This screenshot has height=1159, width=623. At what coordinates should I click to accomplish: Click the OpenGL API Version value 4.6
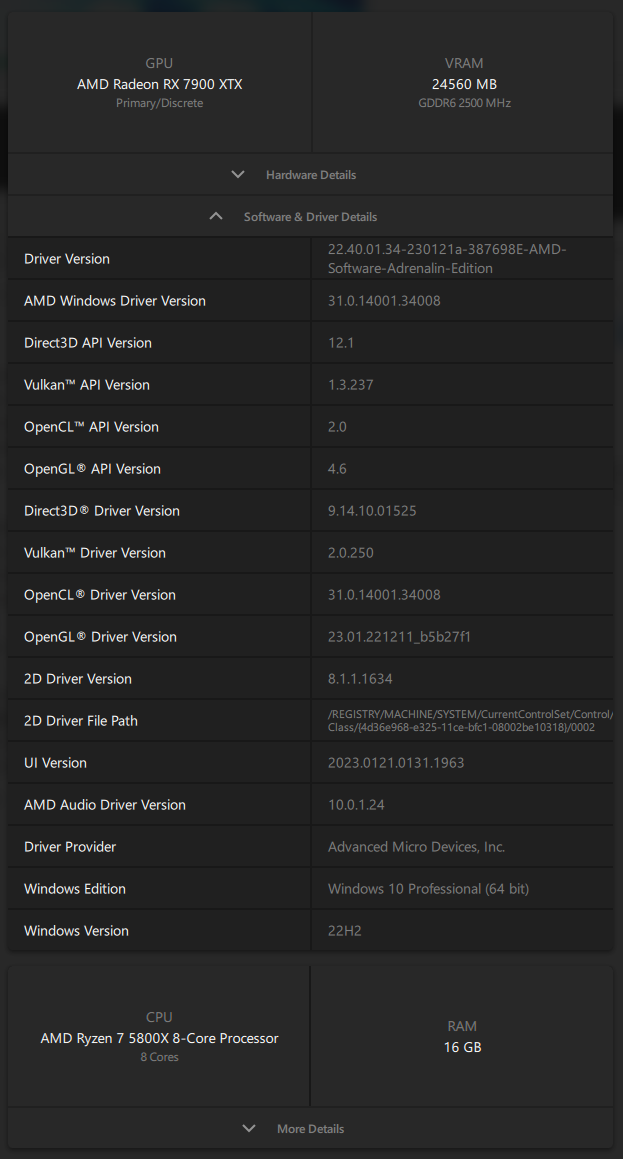tap(337, 469)
